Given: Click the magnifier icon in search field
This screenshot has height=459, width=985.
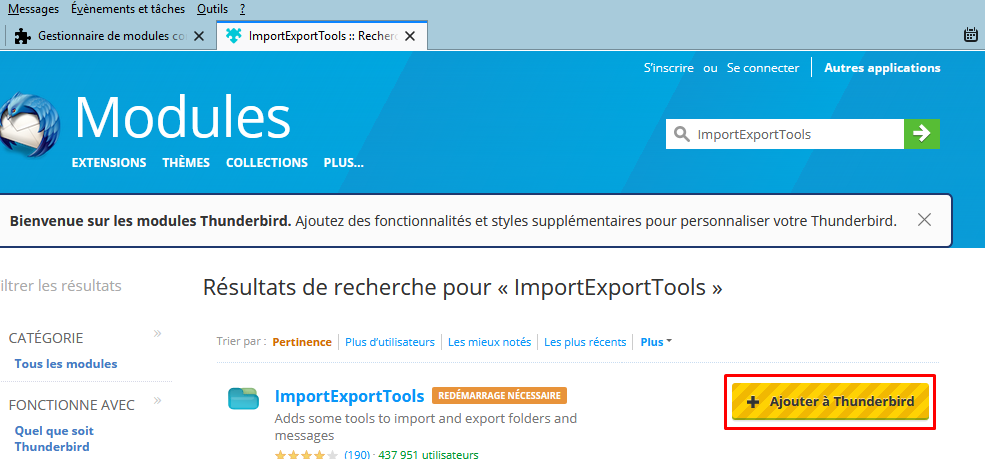Looking at the screenshot, I should point(682,134).
